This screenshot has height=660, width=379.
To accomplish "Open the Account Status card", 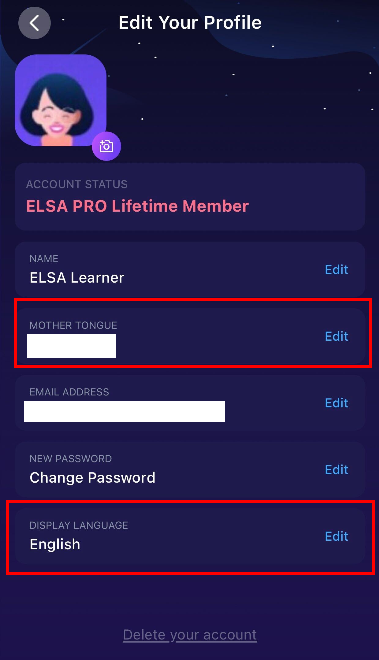I will [x=190, y=197].
